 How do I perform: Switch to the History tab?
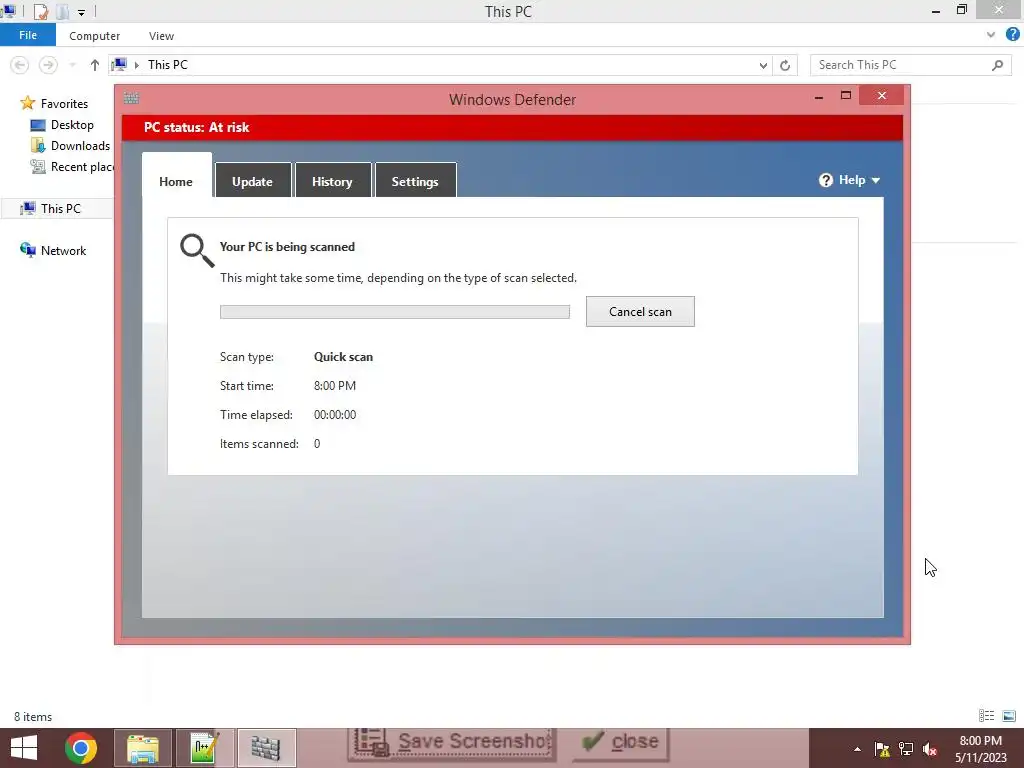(x=332, y=180)
